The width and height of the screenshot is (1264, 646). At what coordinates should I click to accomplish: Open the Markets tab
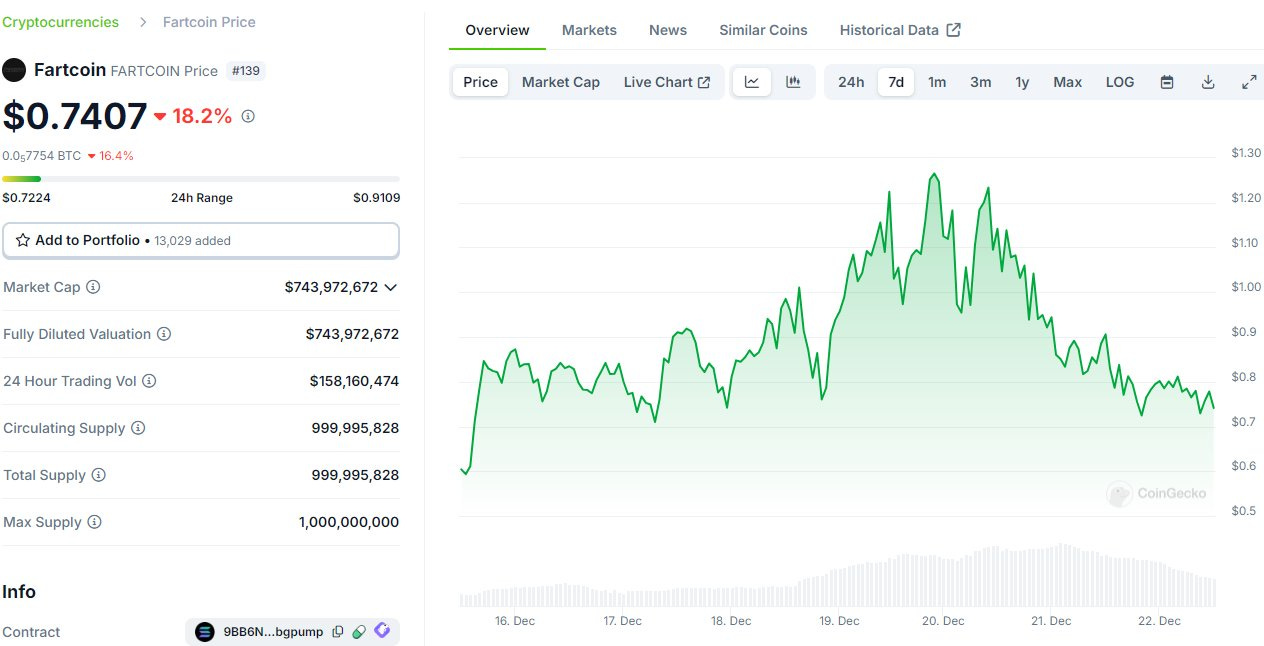(589, 30)
